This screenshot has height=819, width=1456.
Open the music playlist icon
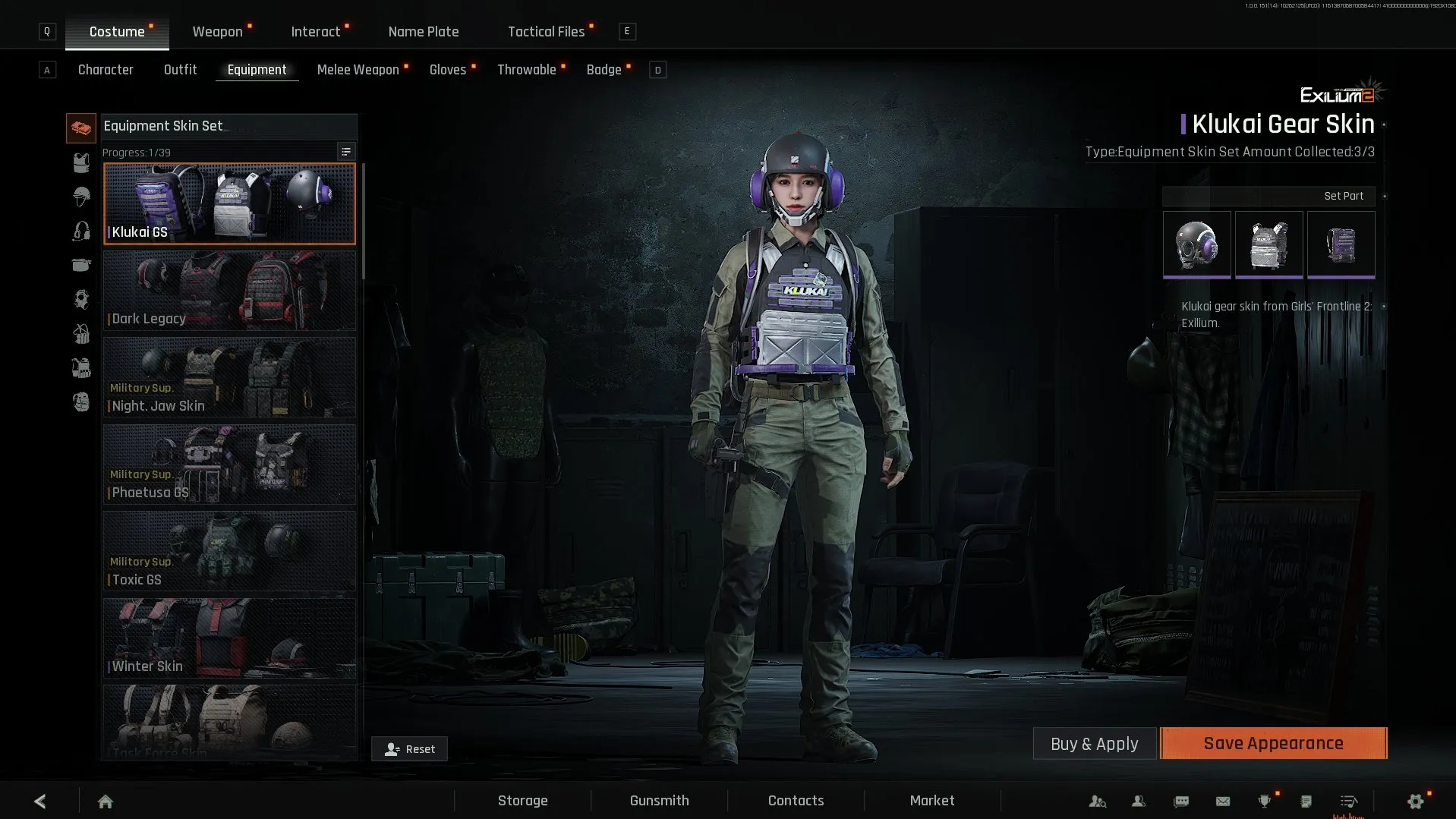(x=1349, y=801)
